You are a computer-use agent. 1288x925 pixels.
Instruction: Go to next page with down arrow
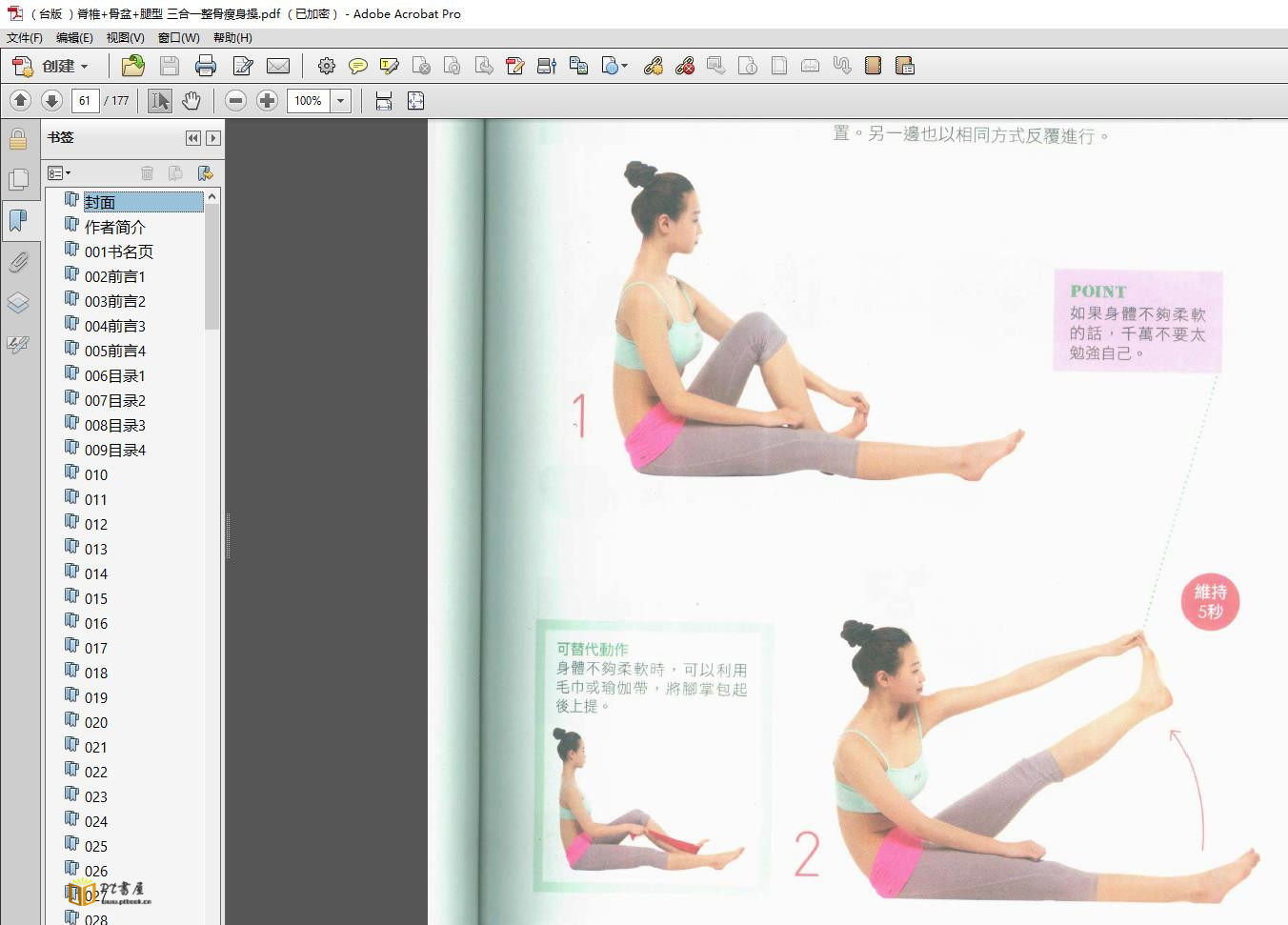point(51,100)
